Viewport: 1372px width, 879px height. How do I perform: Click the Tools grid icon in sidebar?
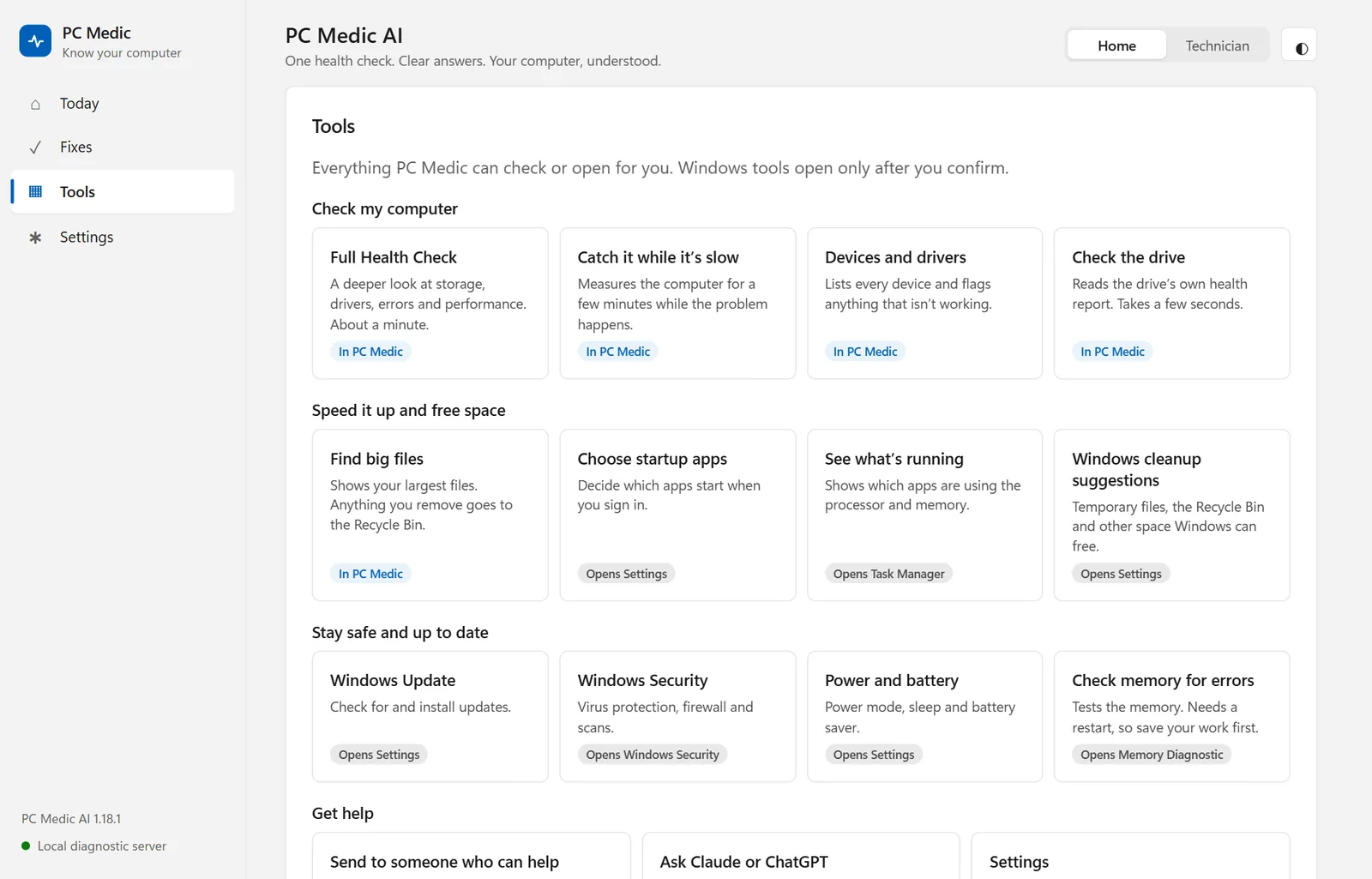click(x=35, y=191)
